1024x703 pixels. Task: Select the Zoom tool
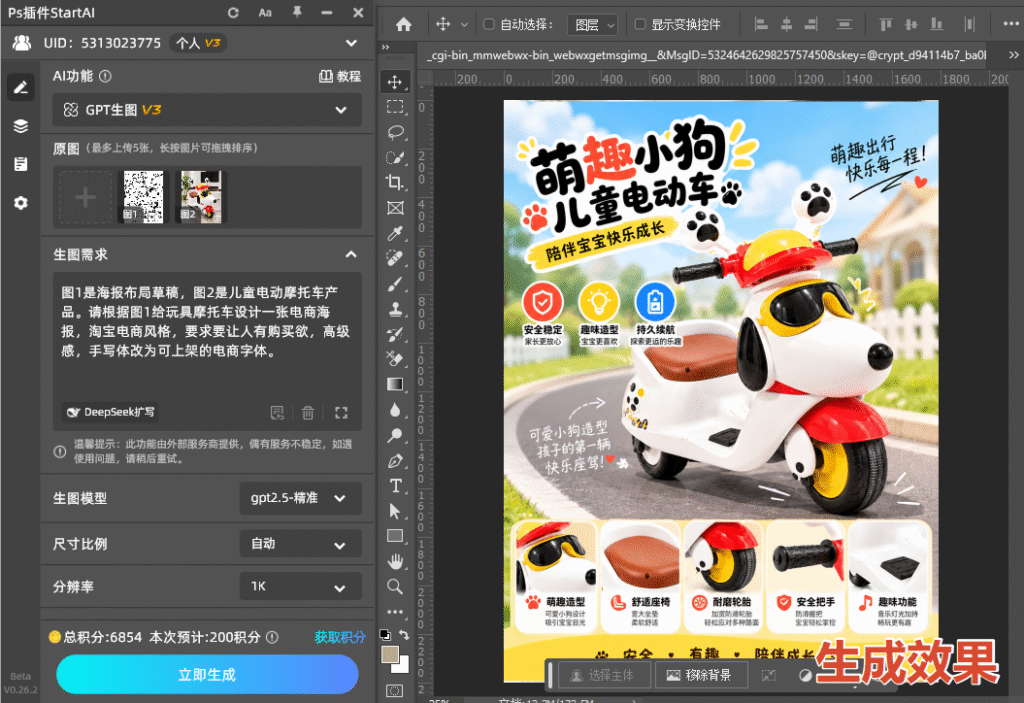click(x=394, y=587)
